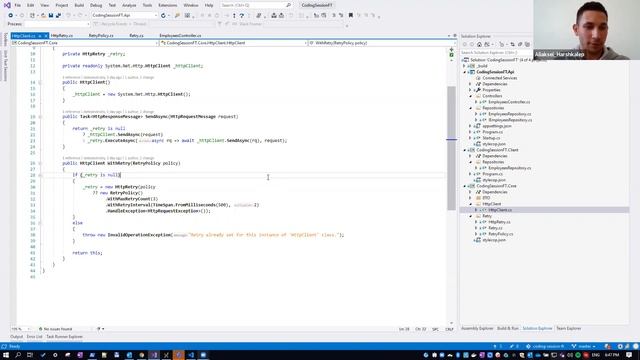This screenshot has height=360, width=640.
Task: Open the Debug menu
Action: pos(96,5)
